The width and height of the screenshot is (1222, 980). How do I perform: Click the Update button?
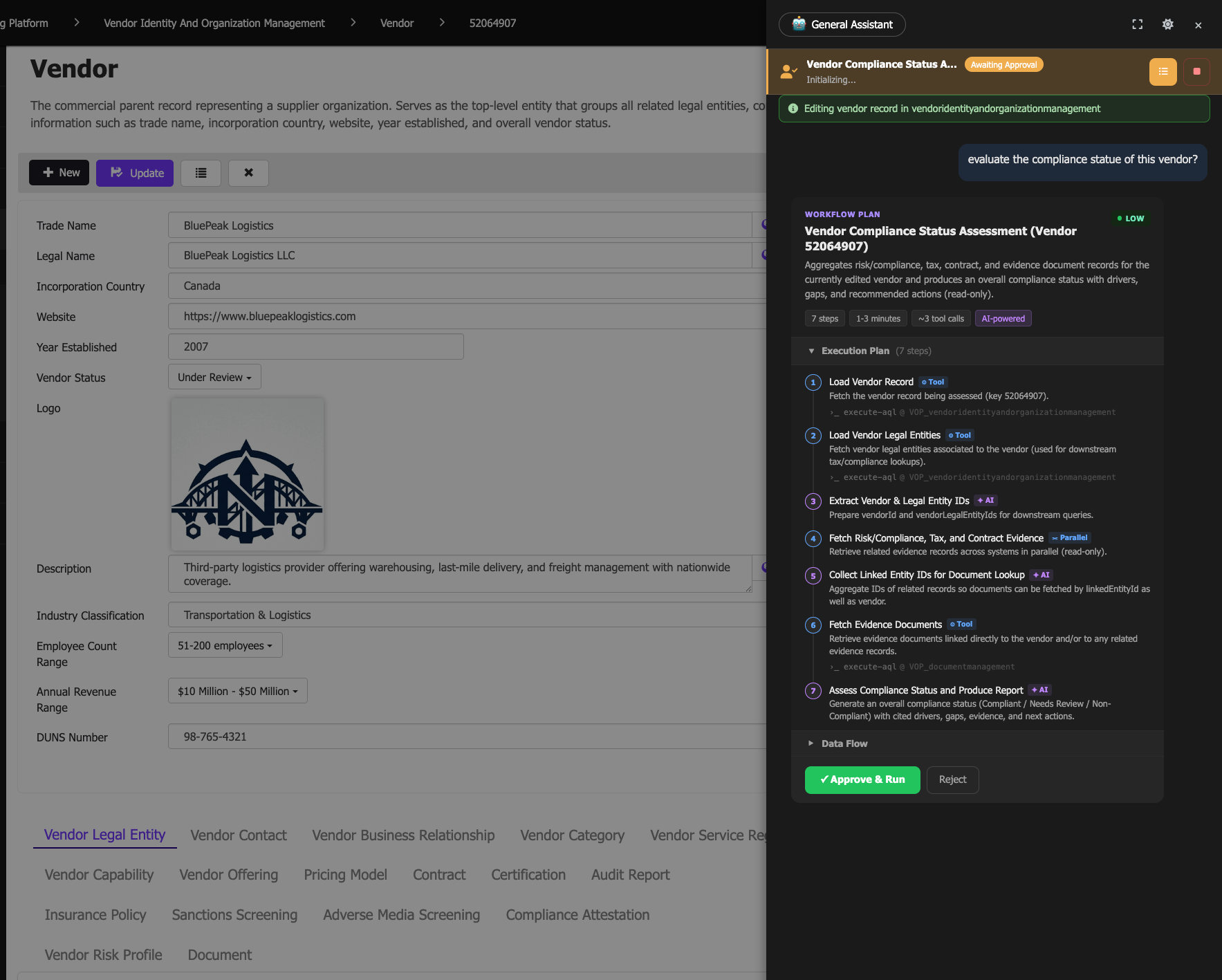point(135,173)
